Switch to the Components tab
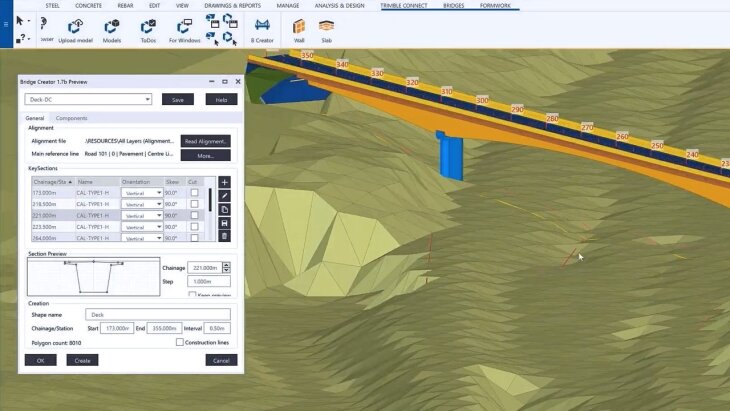The image size is (730, 411). pyautogui.click(x=71, y=118)
